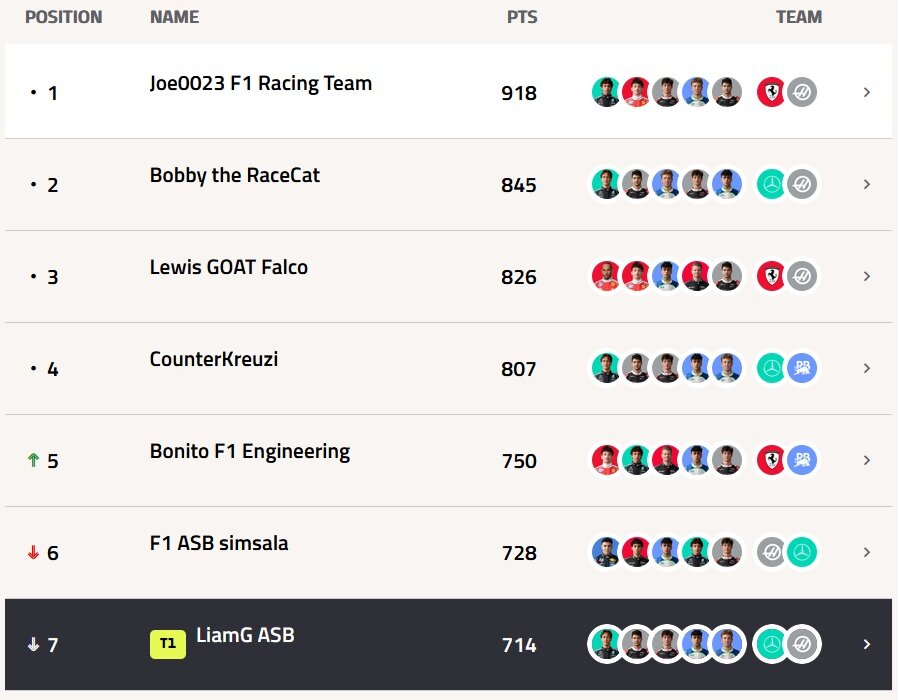Click the POSITION column header
The width and height of the screenshot is (898, 700).
tap(64, 17)
